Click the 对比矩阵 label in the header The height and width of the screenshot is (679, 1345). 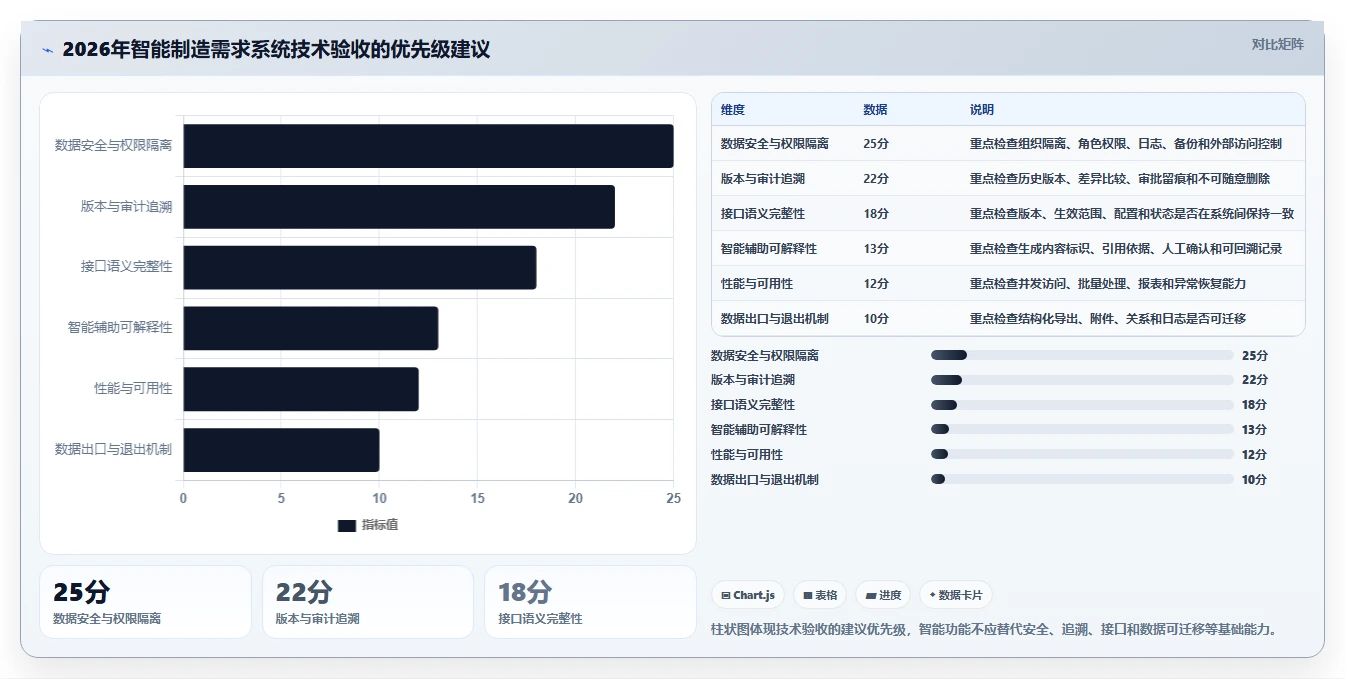click(x=1277, y=44)
